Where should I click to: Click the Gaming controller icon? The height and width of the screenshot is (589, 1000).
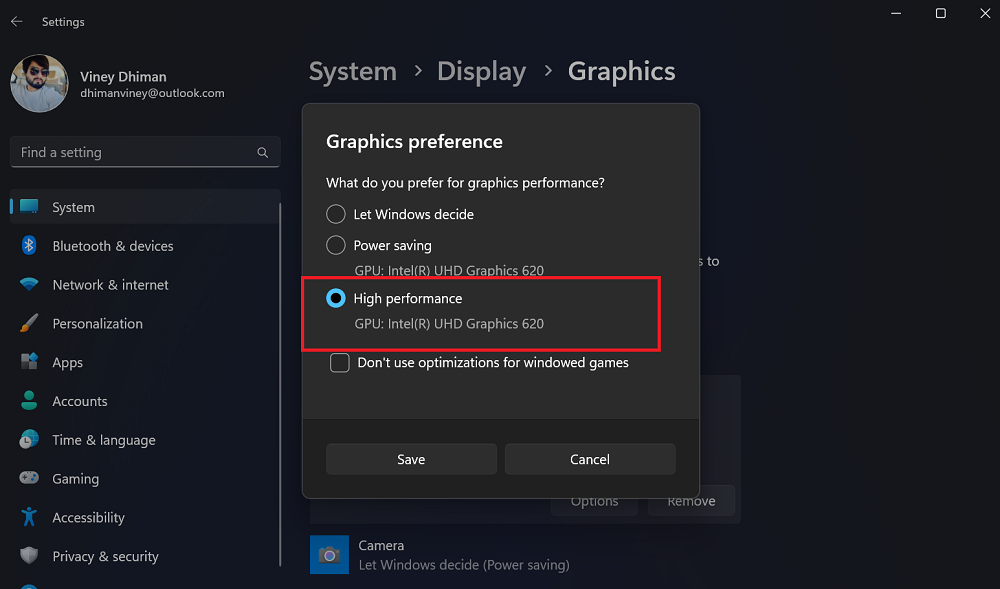tap(29, 477)
